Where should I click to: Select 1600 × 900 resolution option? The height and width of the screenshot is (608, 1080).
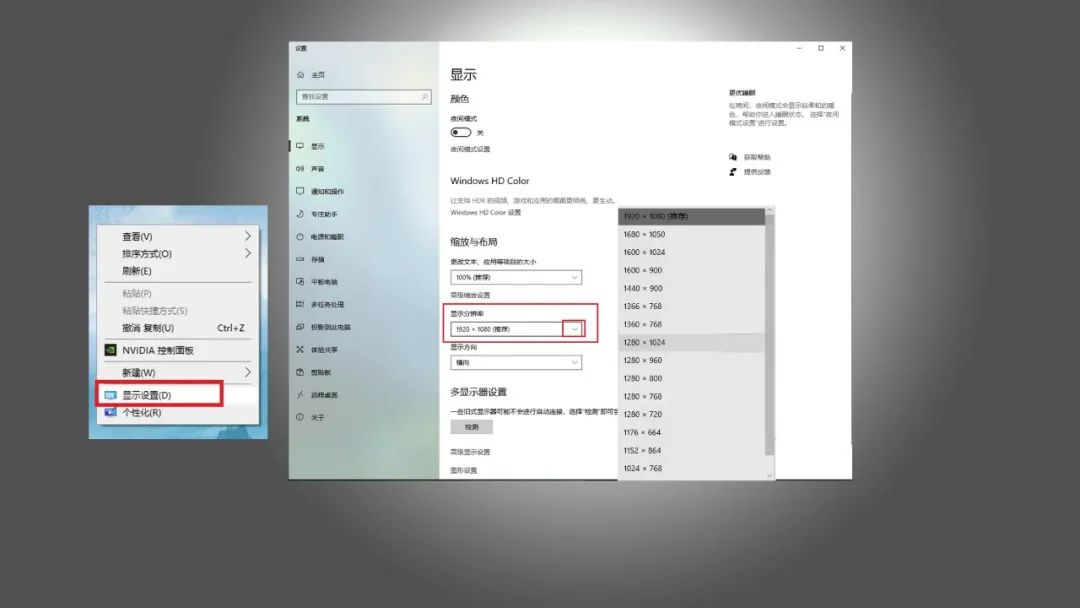point(692,270)
